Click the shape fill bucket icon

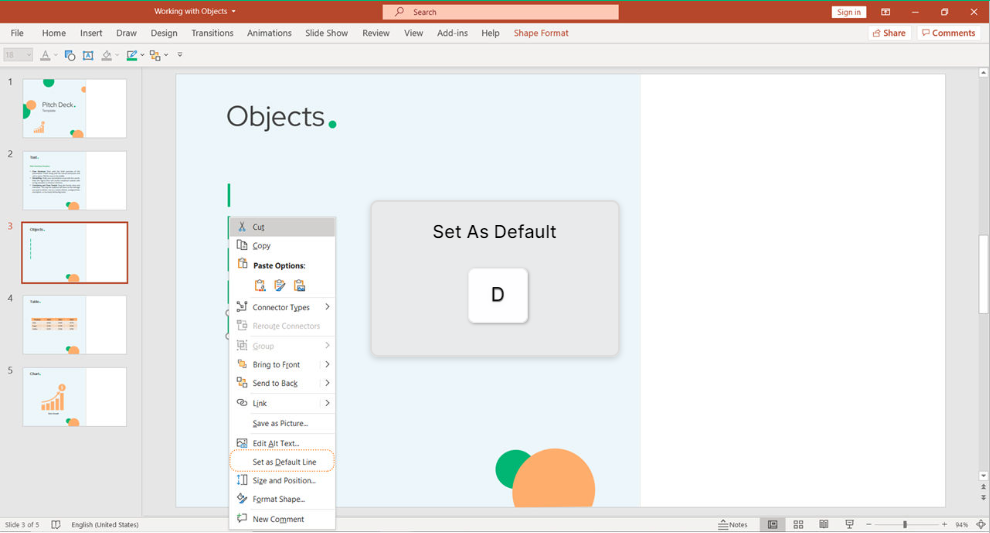(x=107, y=56)
